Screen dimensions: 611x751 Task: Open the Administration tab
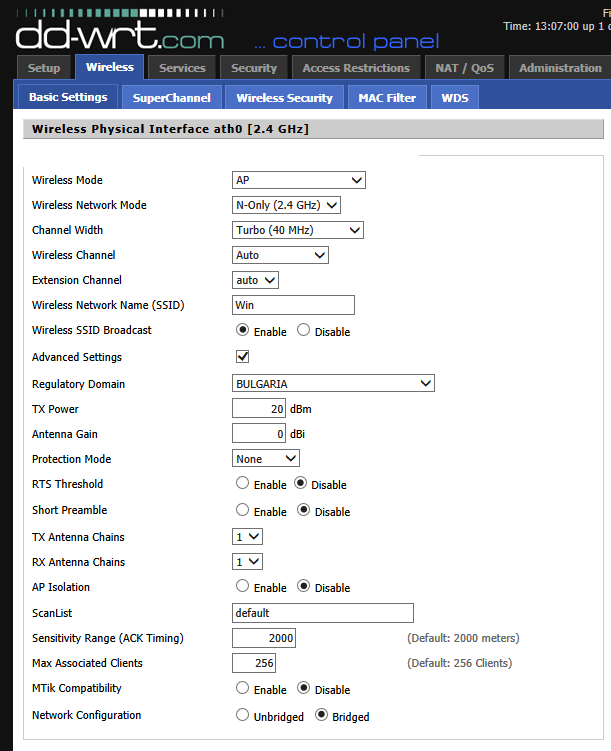pos(560,68)
